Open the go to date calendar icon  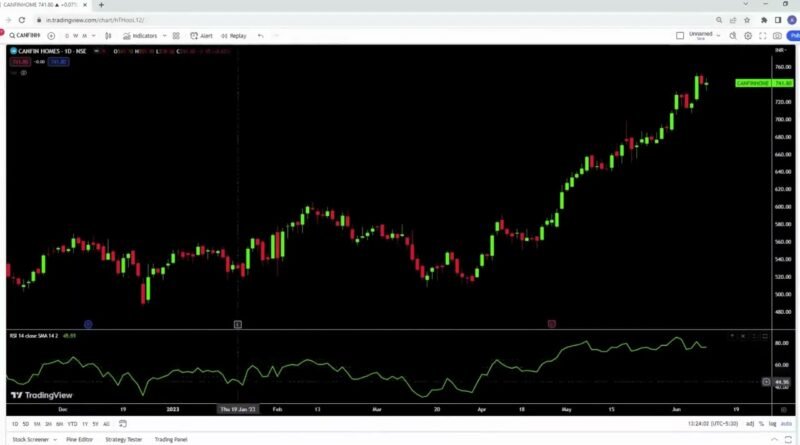tap(122, 424)
